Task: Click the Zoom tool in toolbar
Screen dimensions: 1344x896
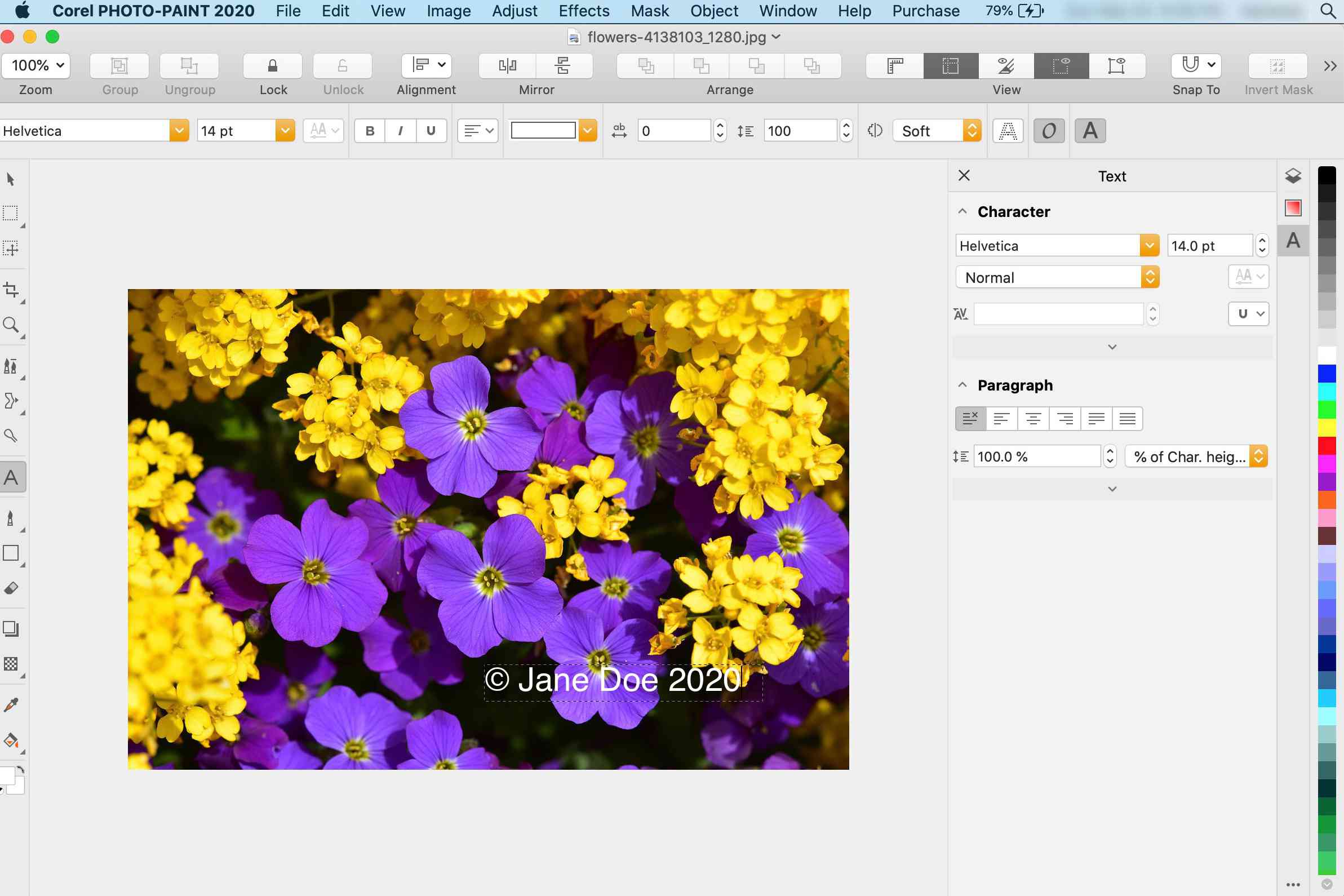Action: point(13,325)
